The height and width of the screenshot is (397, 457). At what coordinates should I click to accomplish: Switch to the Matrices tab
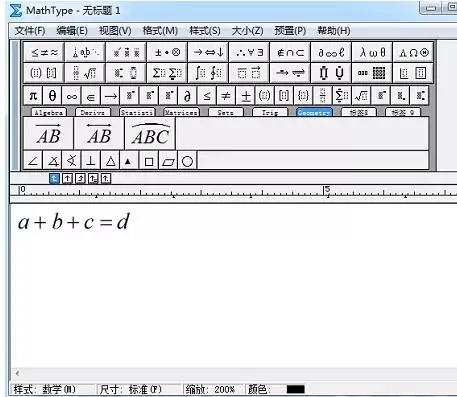(x=181, y=112)
